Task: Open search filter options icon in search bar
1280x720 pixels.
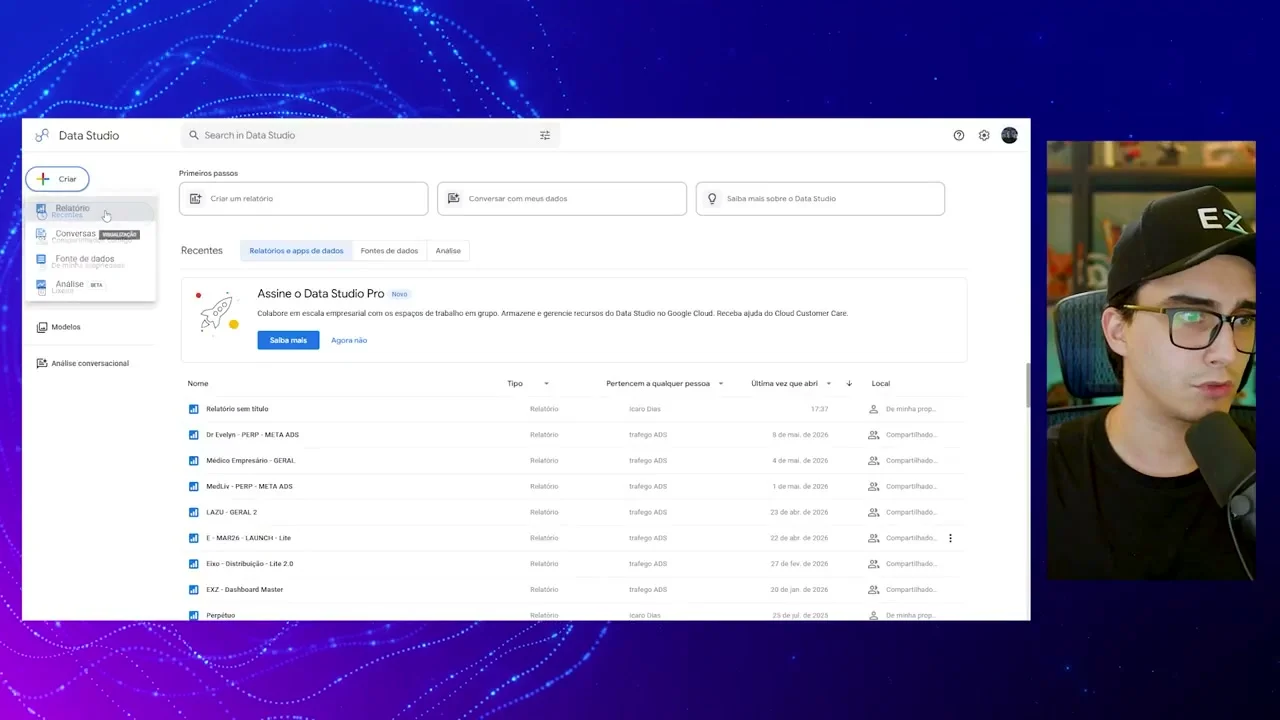Action: coord(545,135)
